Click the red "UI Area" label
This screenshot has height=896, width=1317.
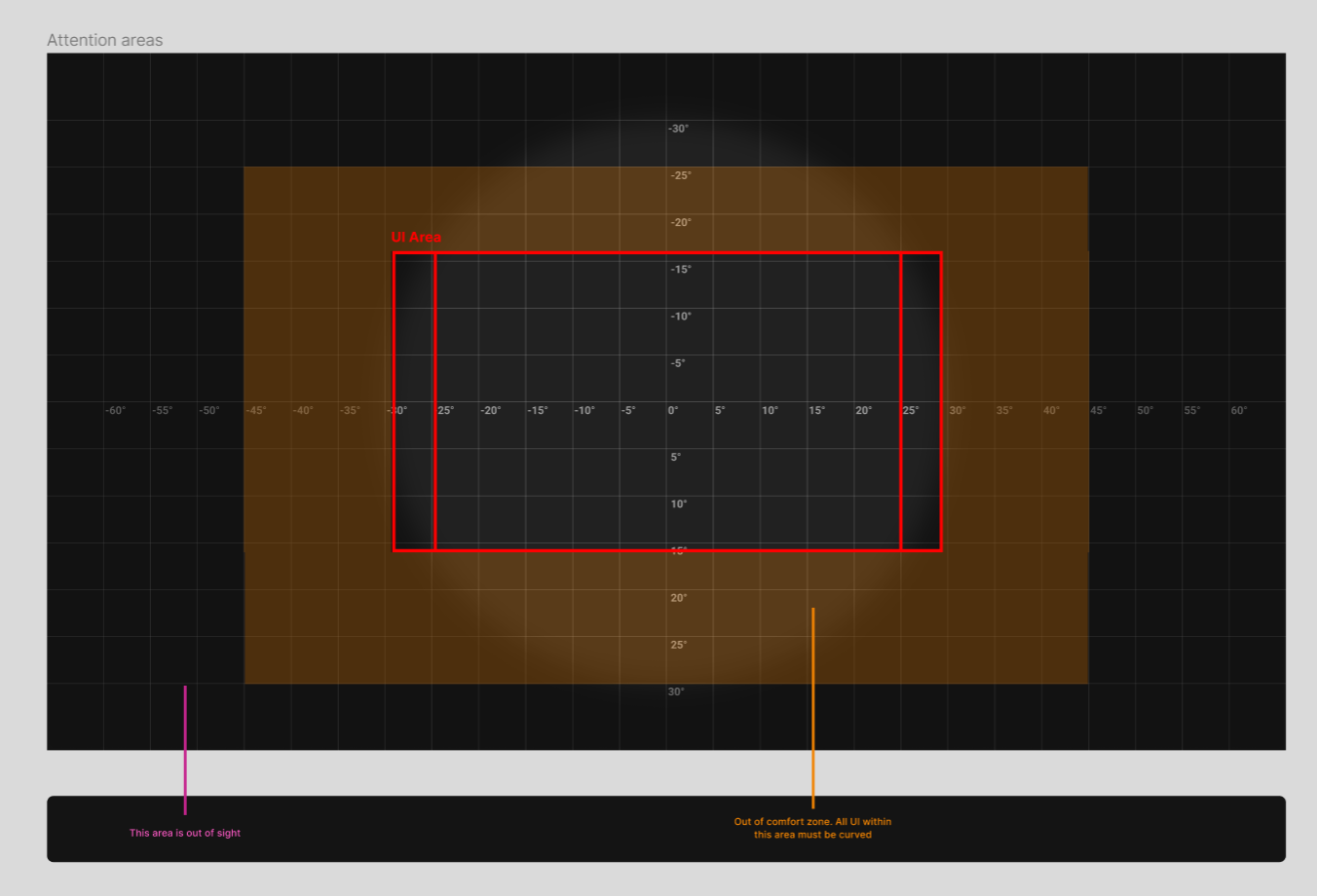tap(416, 237)
